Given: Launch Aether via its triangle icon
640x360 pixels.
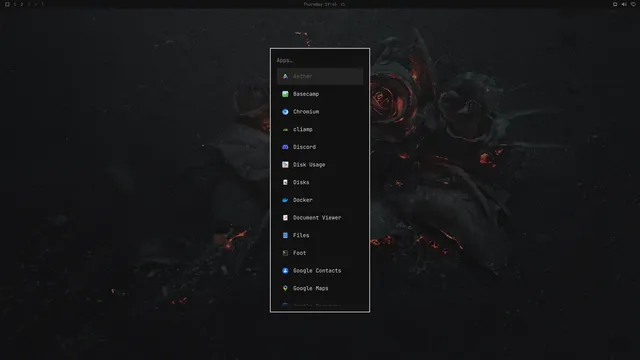Looking at the screenshot, I should point(285,76).
